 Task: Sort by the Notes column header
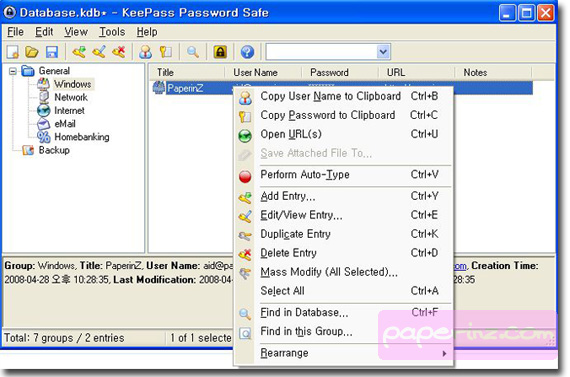[x=493, y=73]
